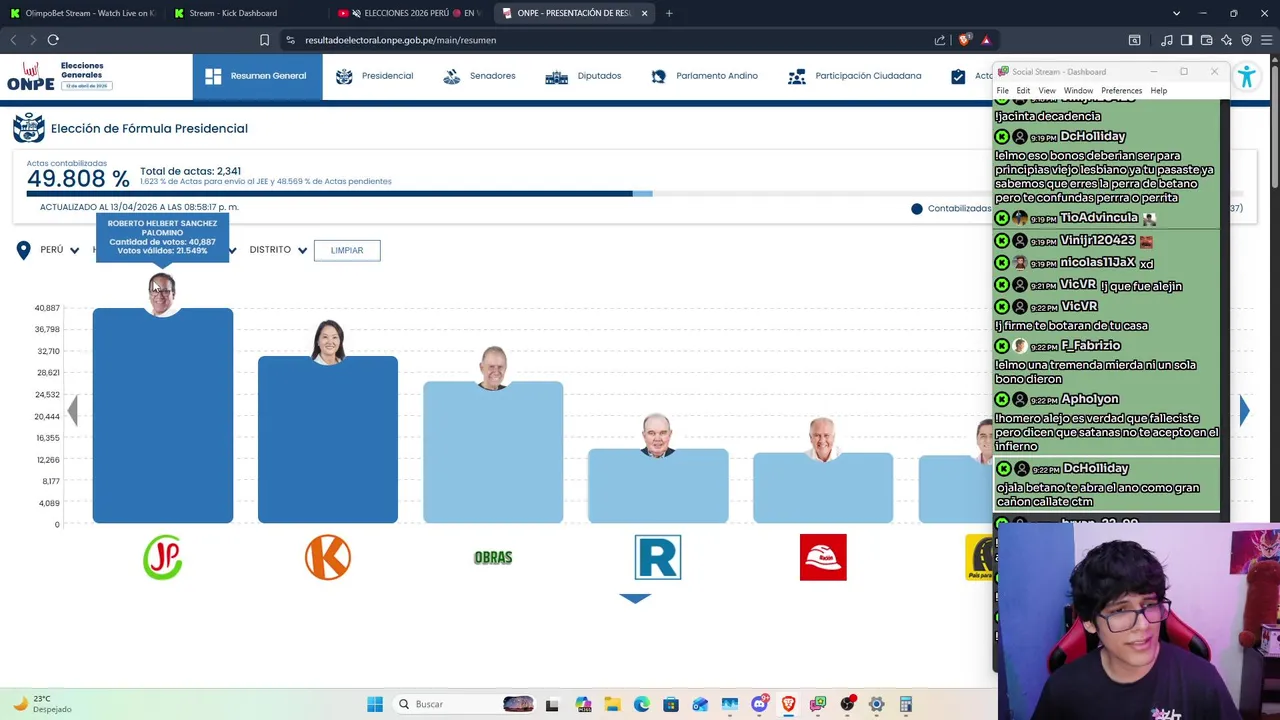1280x720 pixels.
Task: Click DcHolliday's 9:19PM username in chat
Action: point(1093,136)
